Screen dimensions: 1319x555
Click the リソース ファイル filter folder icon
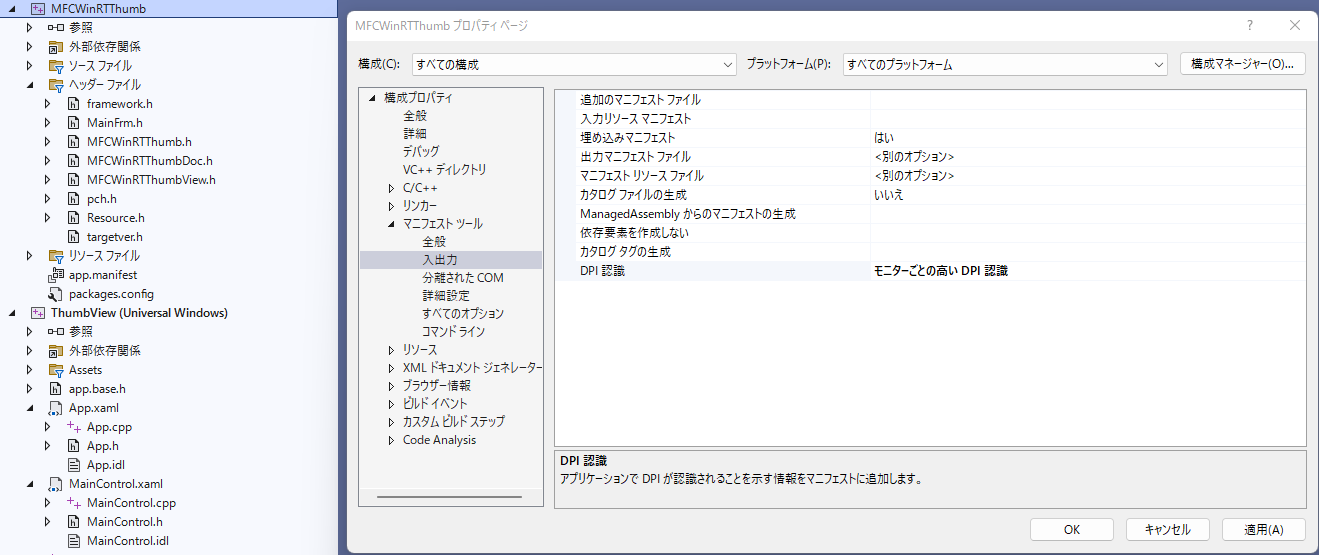[x=56, y=256]
